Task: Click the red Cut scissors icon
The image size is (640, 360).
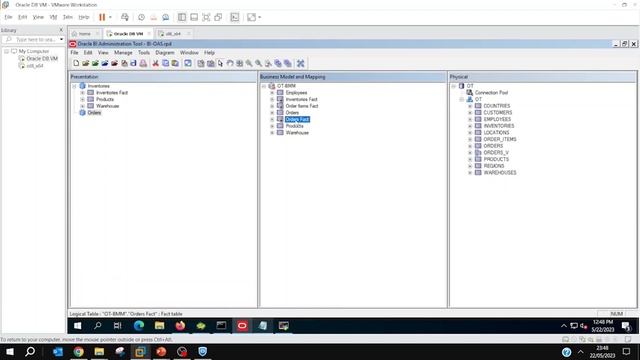Action: (x=156, y=63)
